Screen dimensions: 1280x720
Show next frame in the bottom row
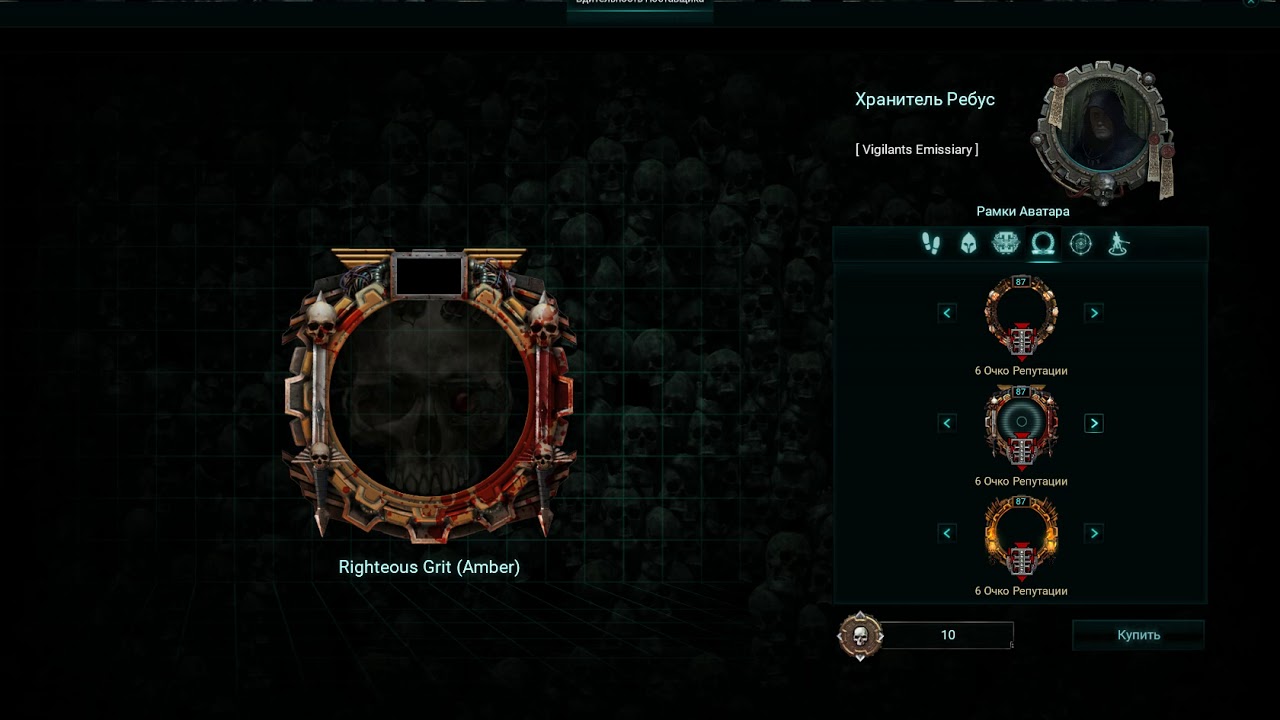pos(1094,533)
